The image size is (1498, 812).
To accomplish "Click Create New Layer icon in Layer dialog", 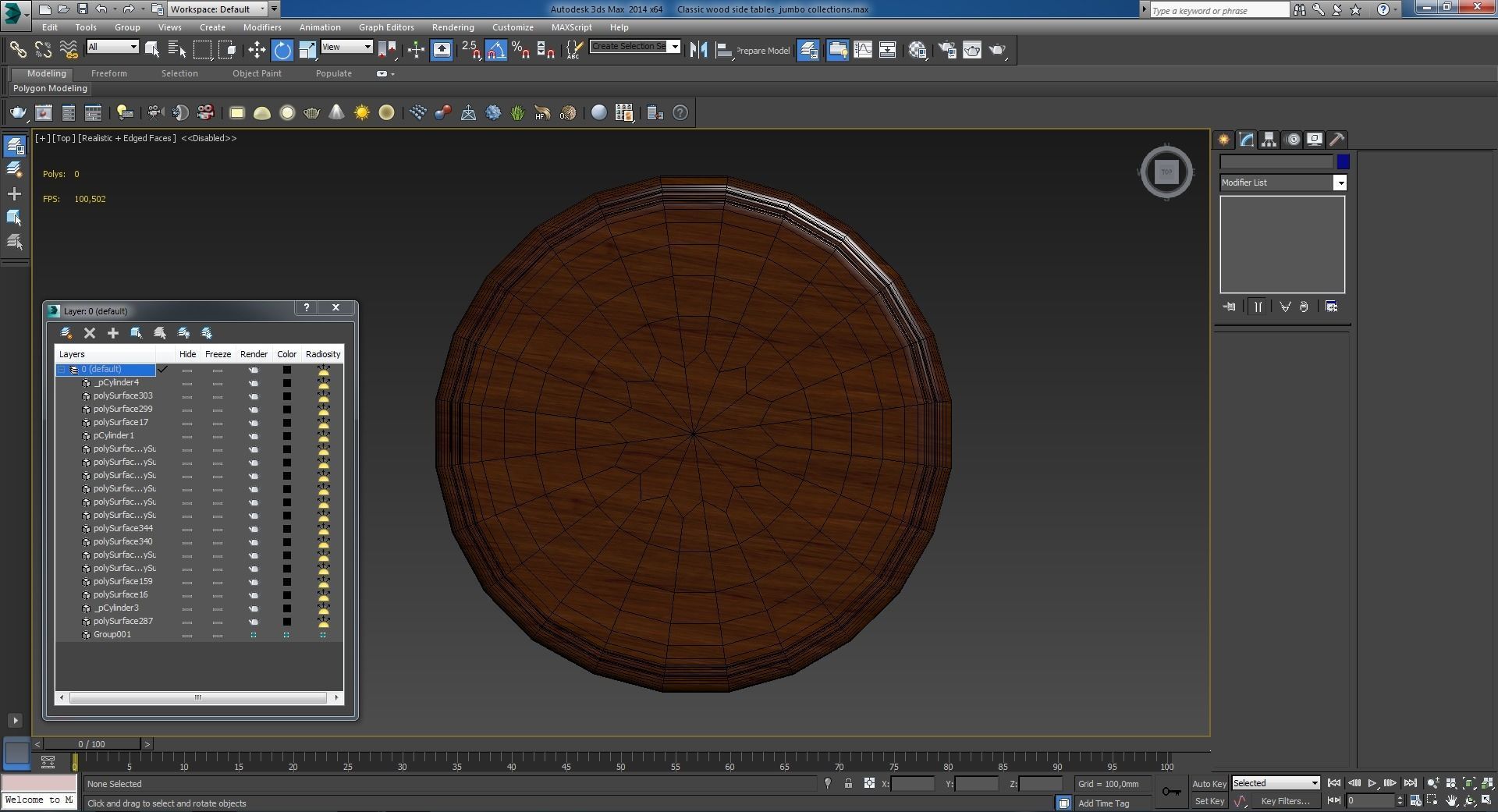I will point(66,333).
